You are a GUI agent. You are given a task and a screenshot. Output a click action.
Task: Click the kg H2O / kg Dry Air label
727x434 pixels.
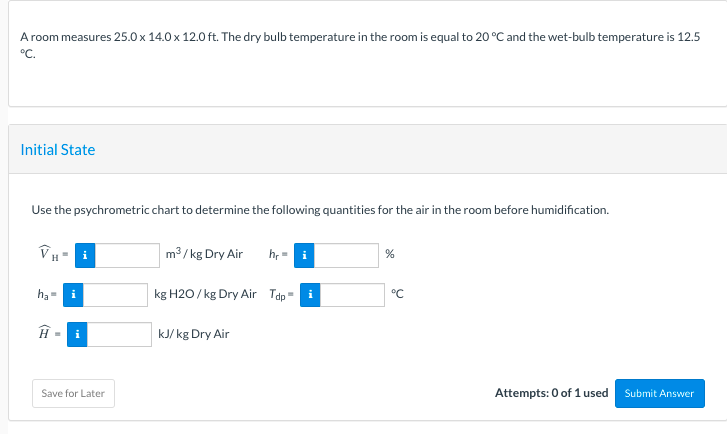(x=206, y=294)
